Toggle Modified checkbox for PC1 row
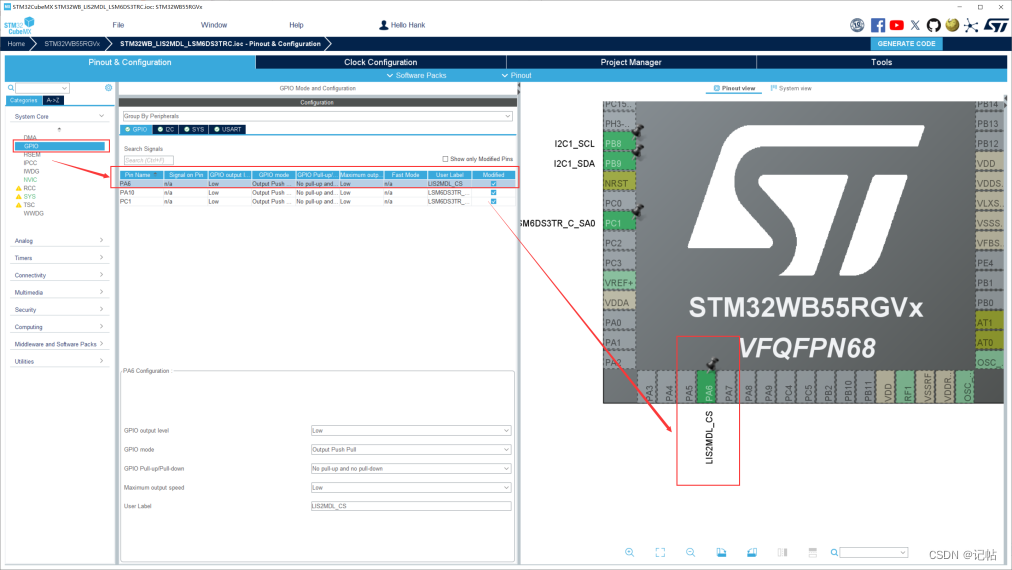 (x=494, y=201)
